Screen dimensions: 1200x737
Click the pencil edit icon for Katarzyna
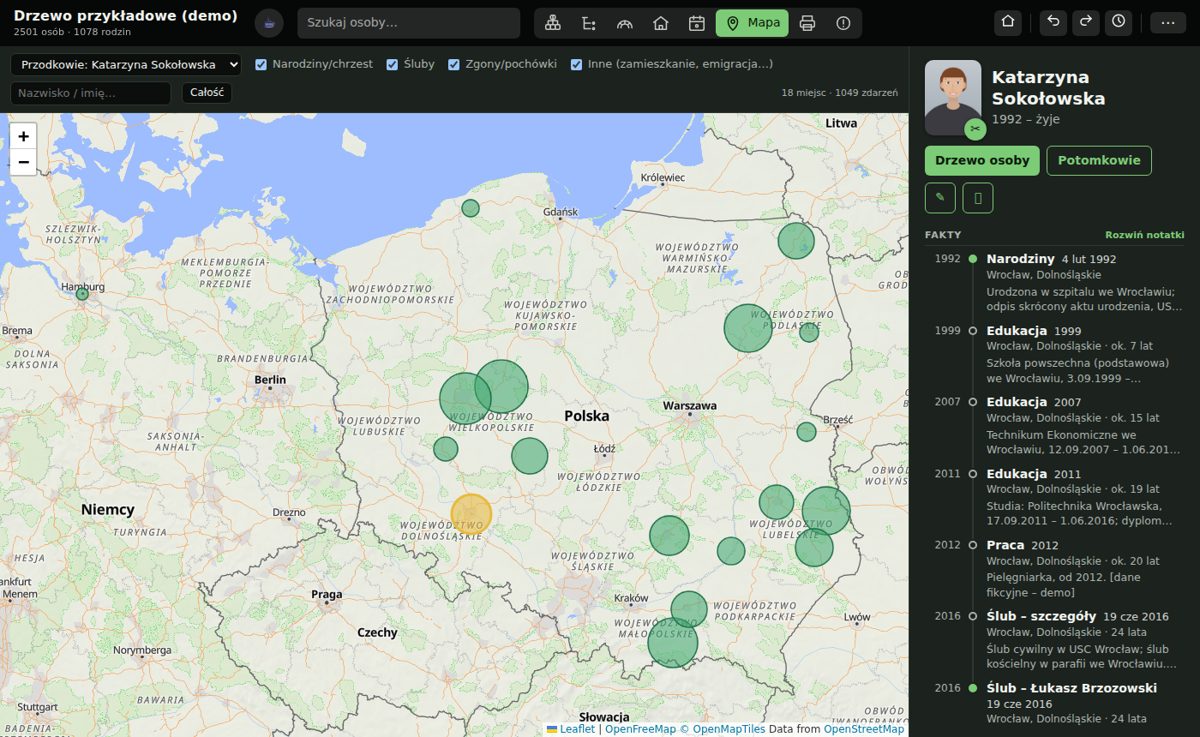click(x=940, y=198)
